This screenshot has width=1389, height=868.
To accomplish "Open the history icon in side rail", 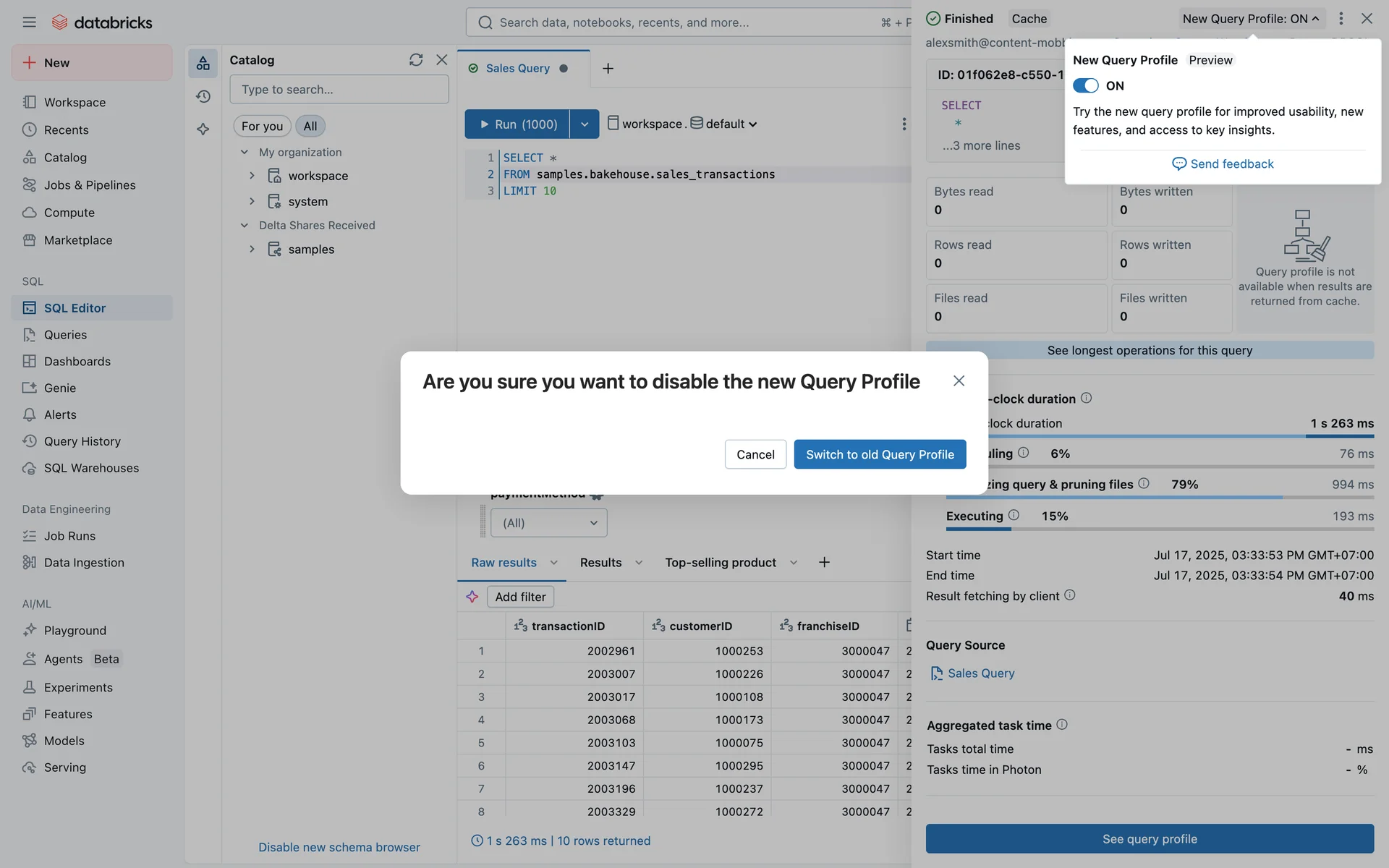I will 203,96.
